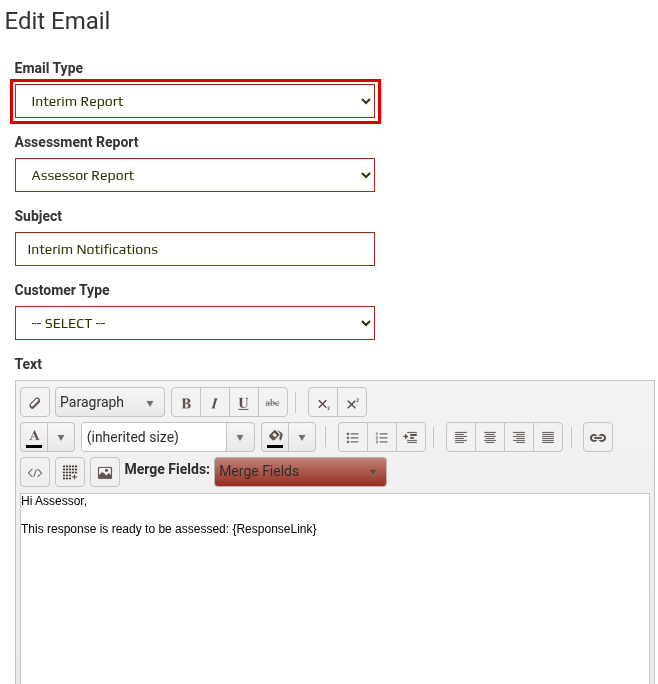Open the Email Type dropdown
658x684 pixels.
(195, 101)
